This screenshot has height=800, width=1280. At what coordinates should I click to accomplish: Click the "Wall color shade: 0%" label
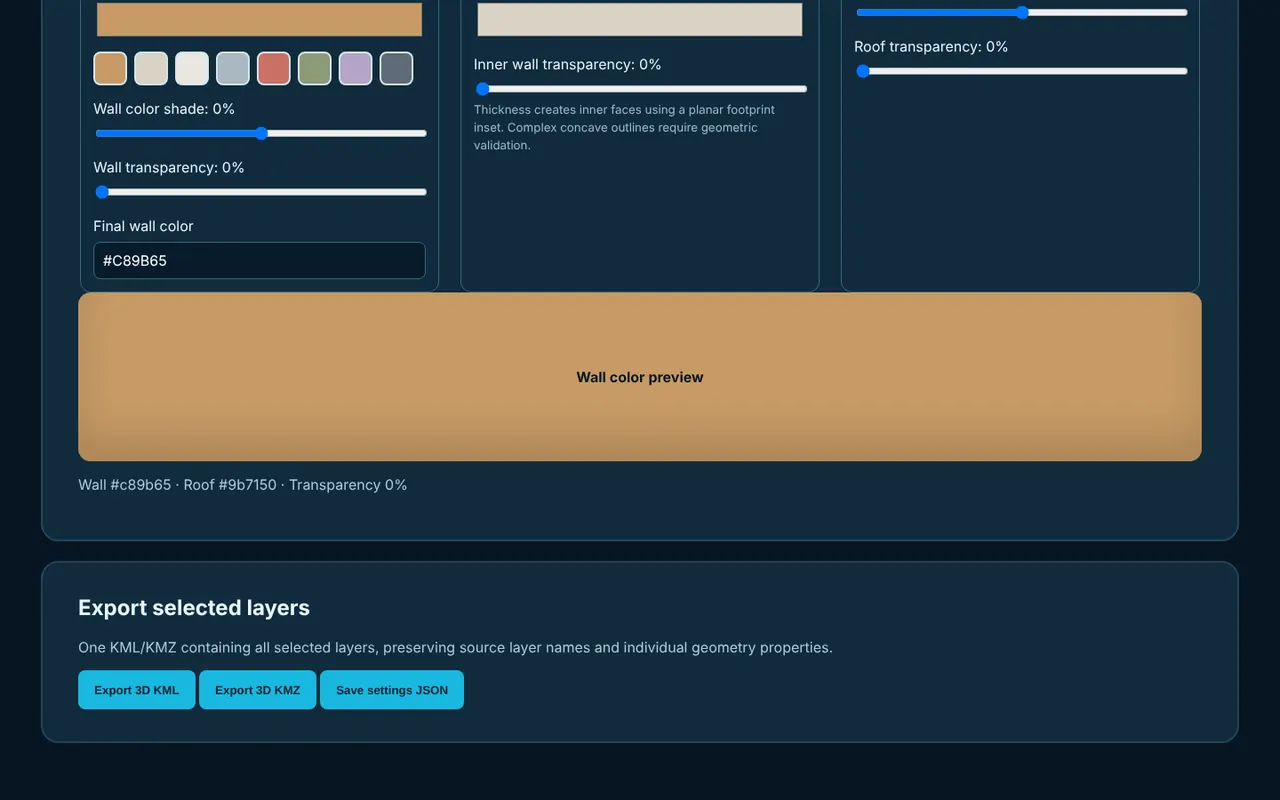164,109
